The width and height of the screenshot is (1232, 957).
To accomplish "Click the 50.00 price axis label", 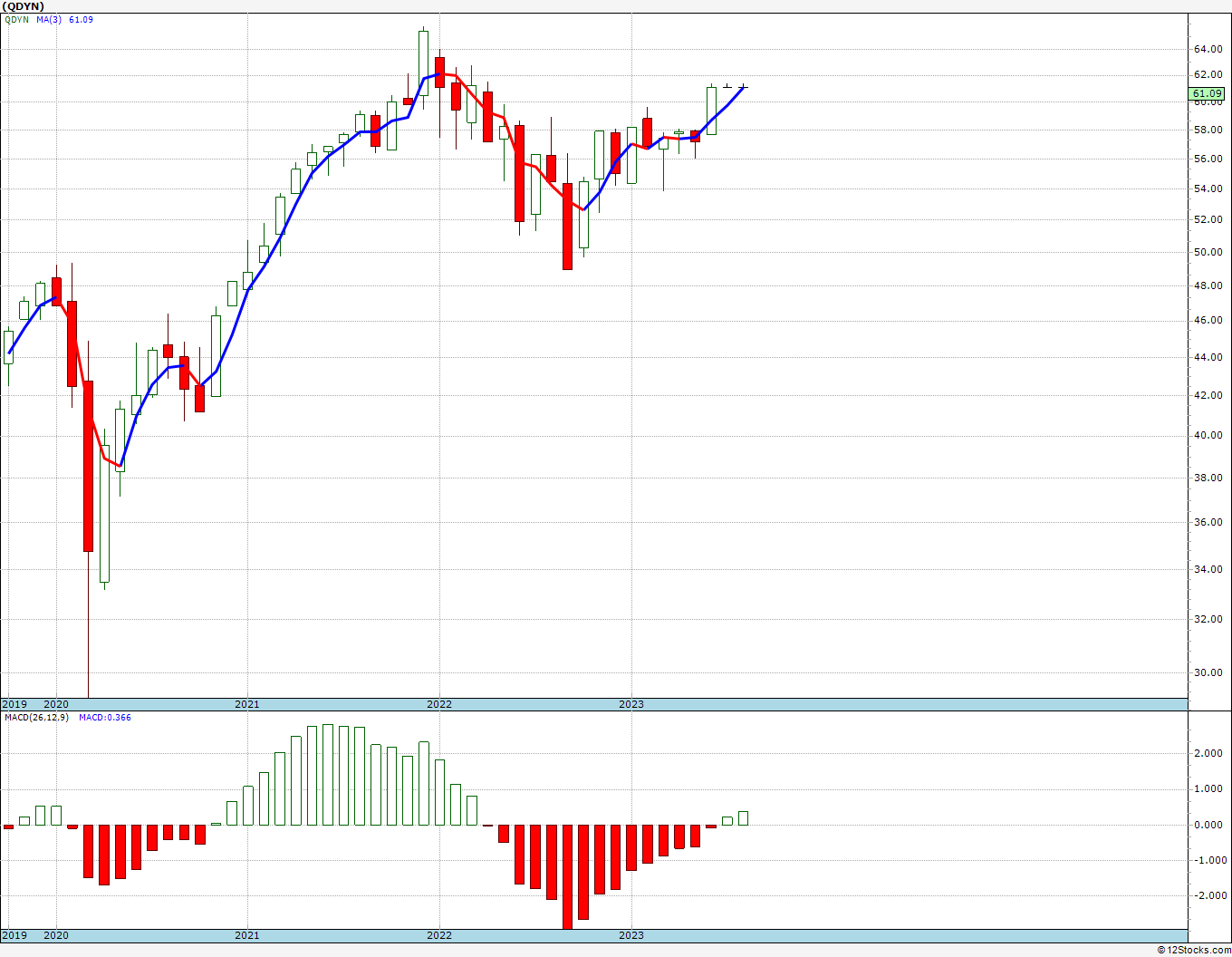I will [x=1208, y=252].
